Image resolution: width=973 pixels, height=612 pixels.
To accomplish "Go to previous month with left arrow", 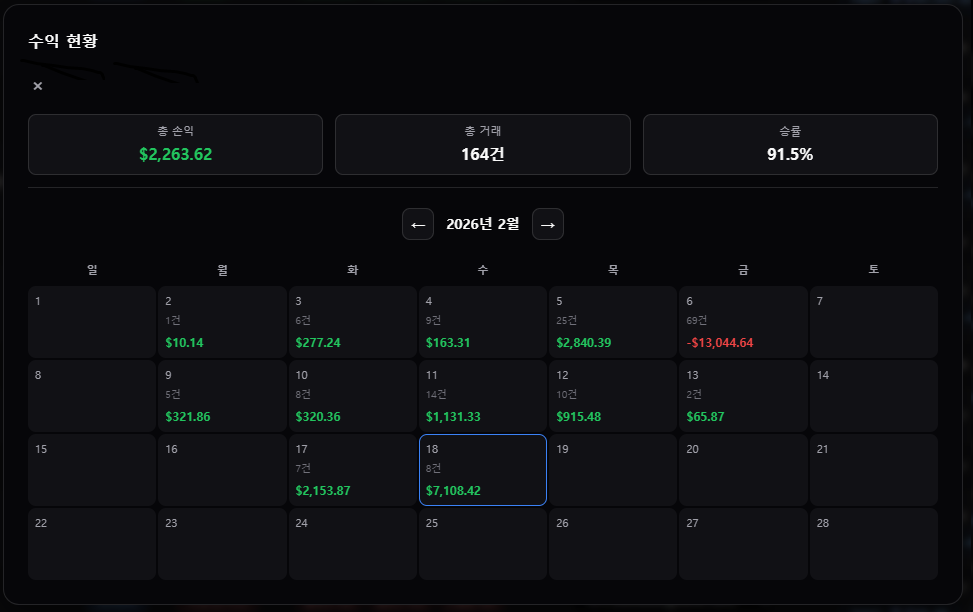I will click(x=418, y=225).
